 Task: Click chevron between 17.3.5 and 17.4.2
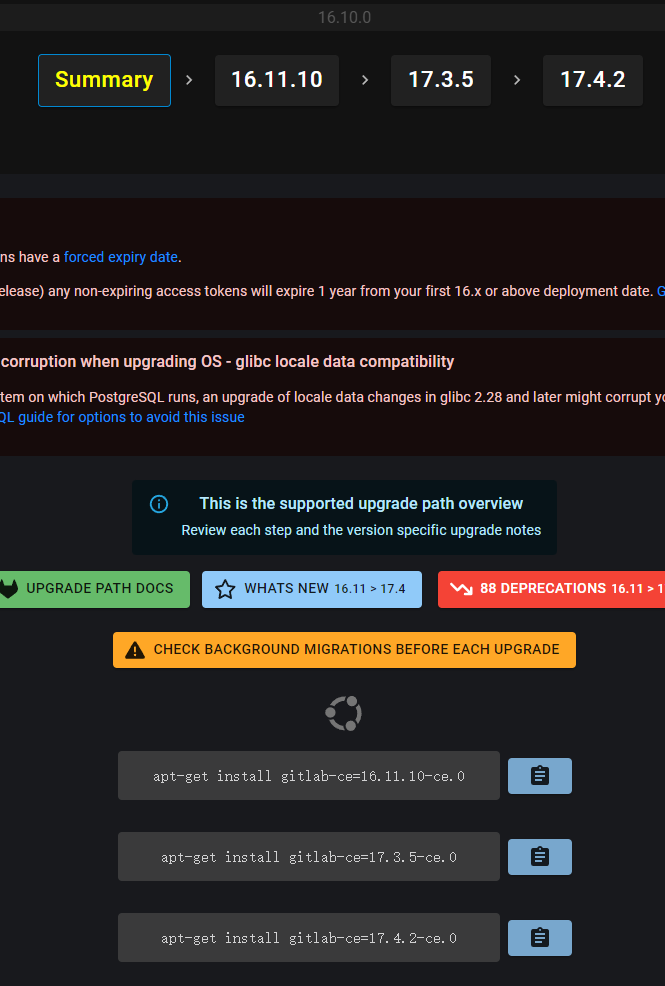click(x=517, y=80)
